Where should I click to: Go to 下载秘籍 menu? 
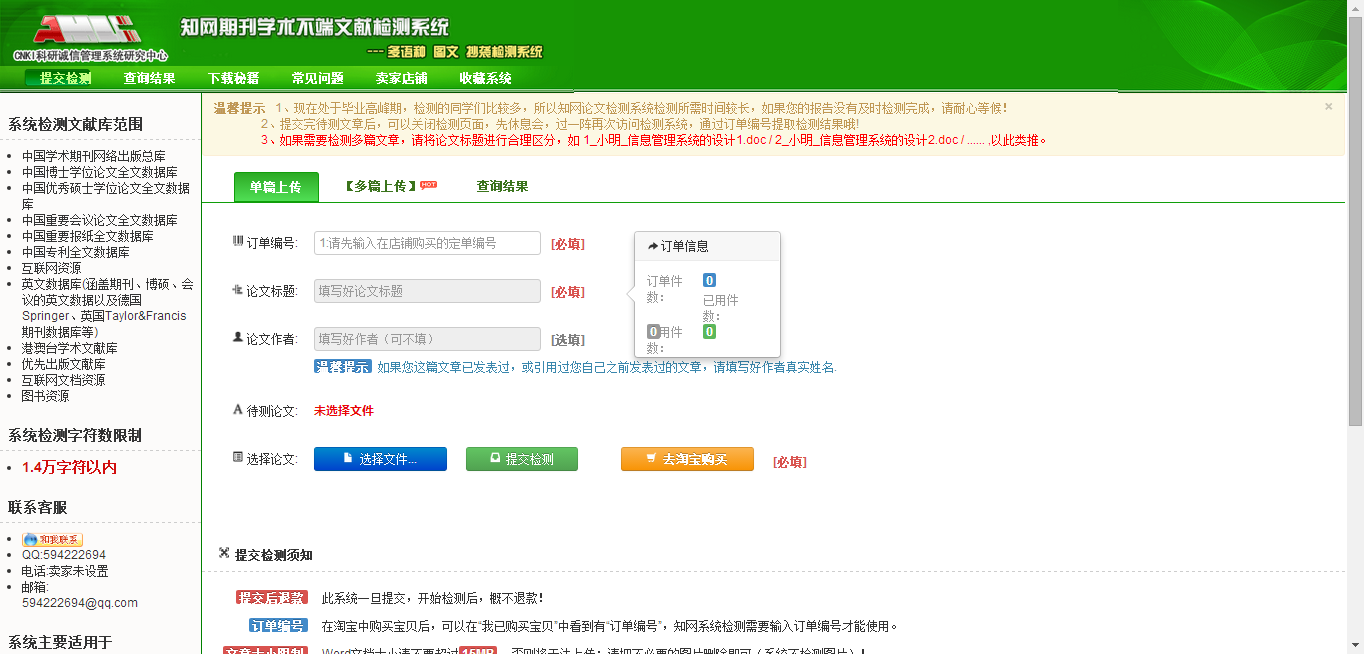[x=234, y=78]
